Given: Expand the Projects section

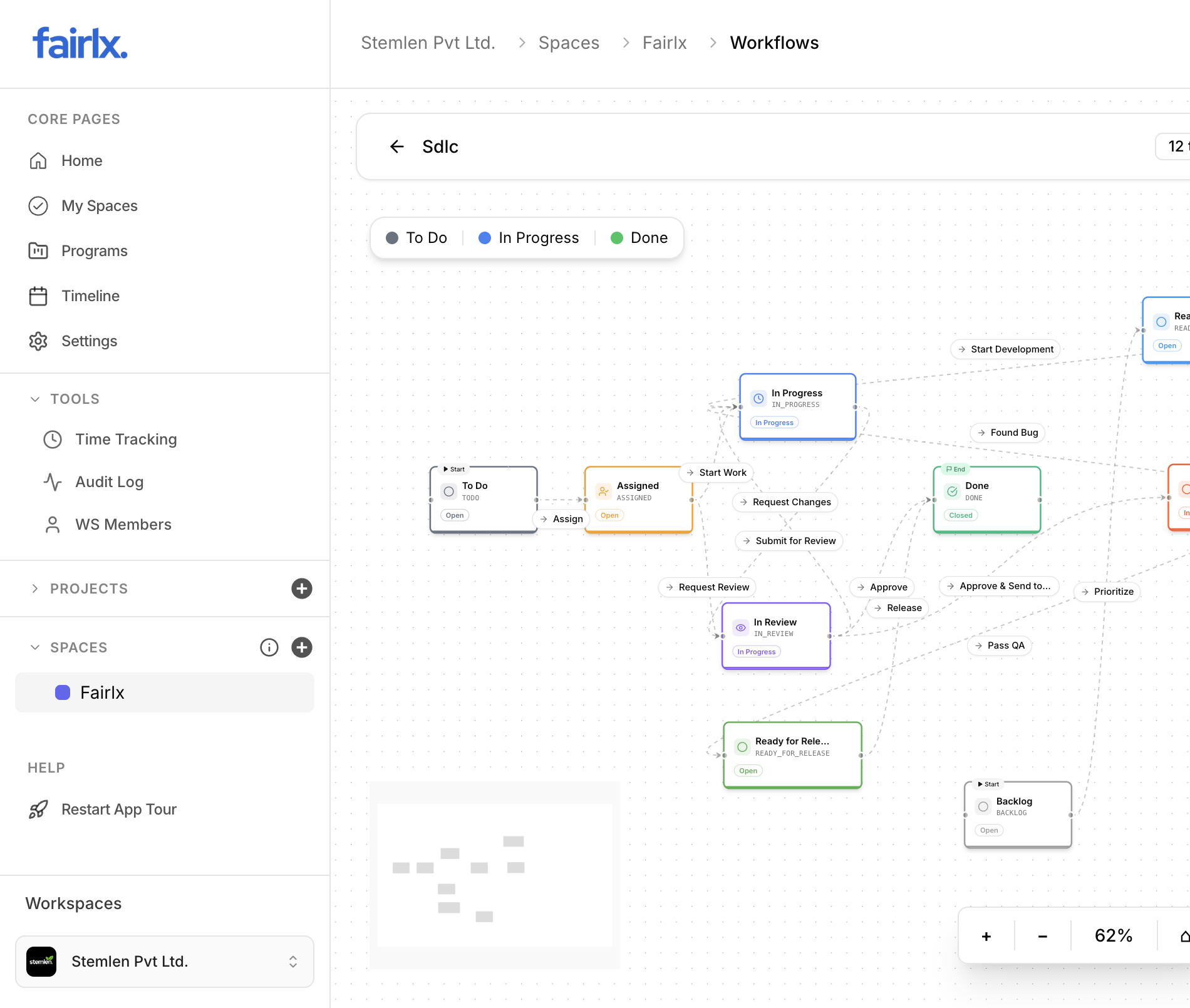Looking at the screenshot, I should tap(35, 589).
